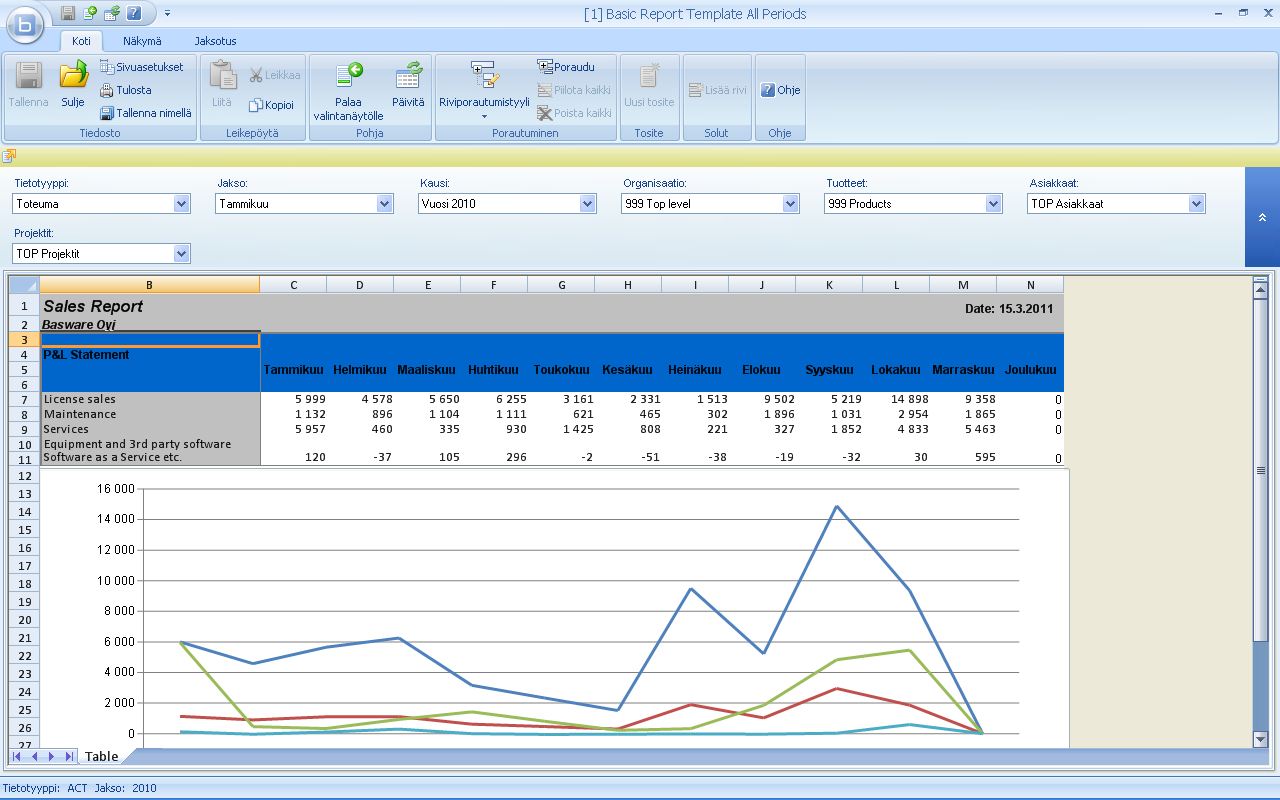
Task: Open the round Basware application menu button
Action: [27, 25]
